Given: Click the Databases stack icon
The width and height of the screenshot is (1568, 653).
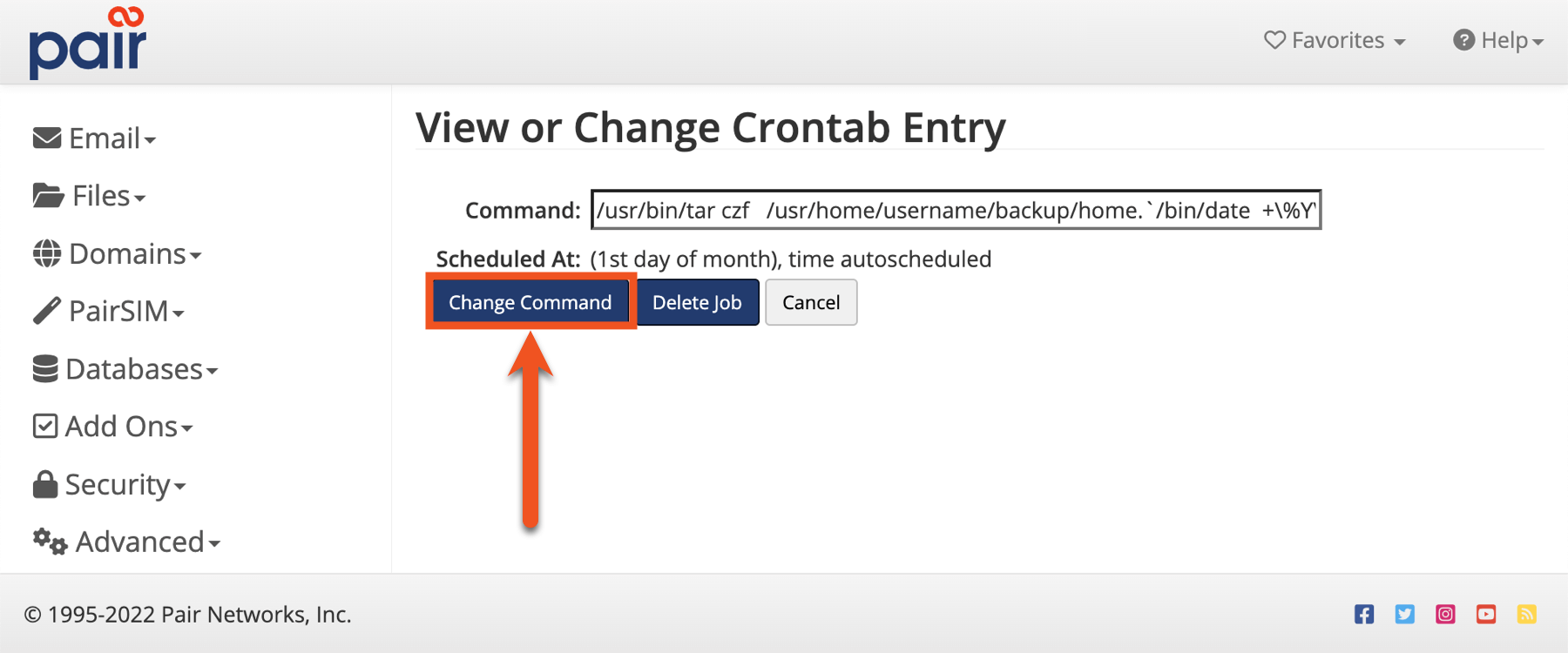Looking at the screenshot, I should click(45, 369).
